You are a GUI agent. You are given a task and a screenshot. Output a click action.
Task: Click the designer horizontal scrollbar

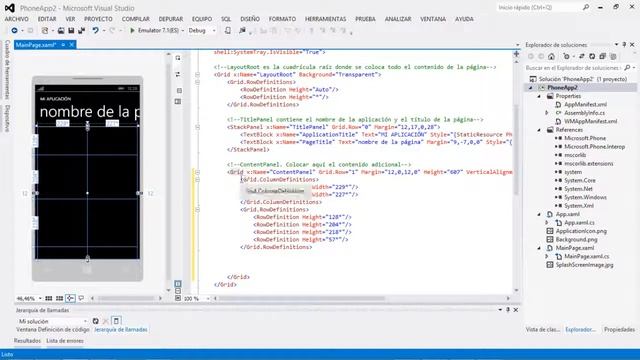click(x=127, y=298)
